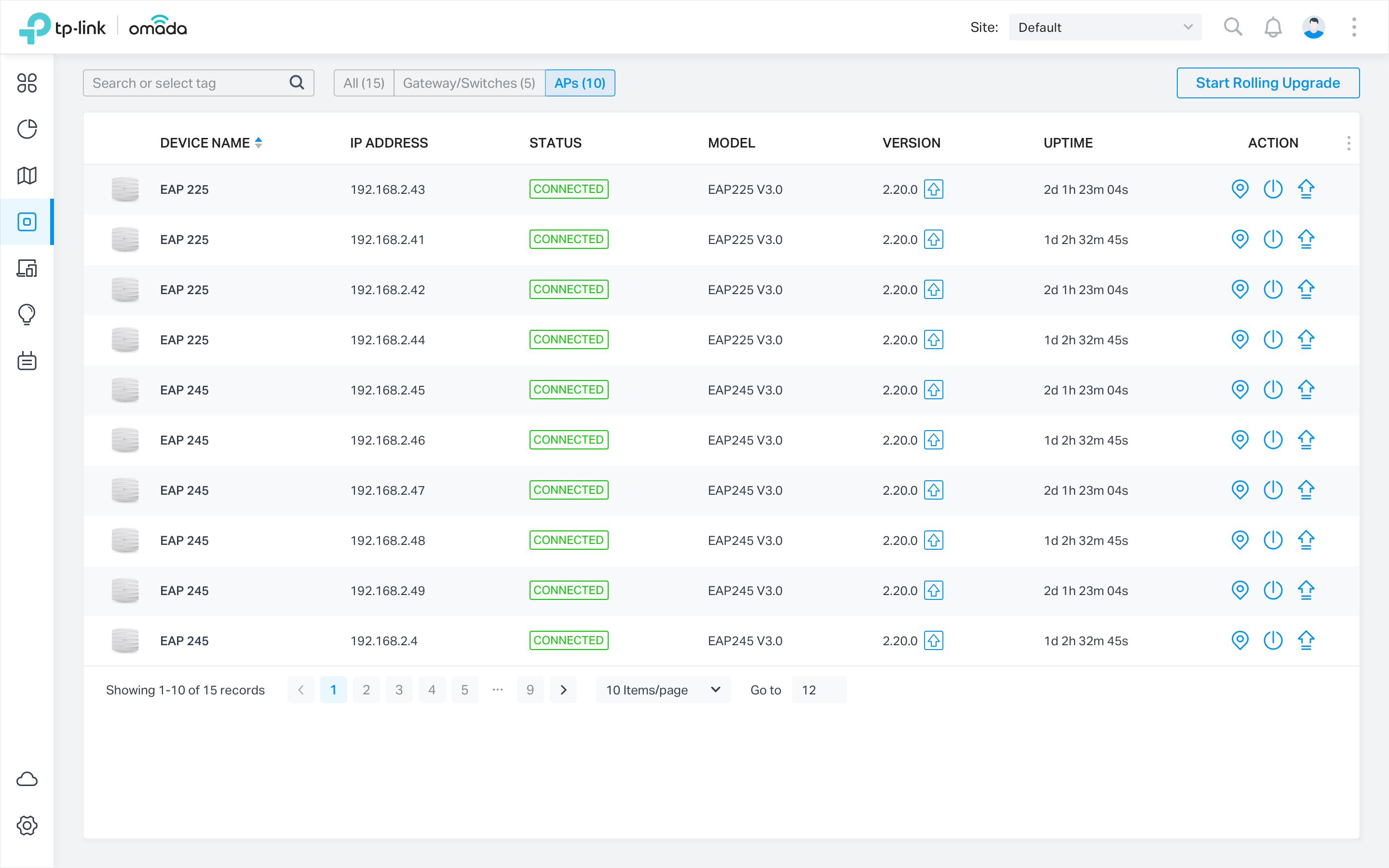Reboot the AP at 192.168.2.4
Image resolution: width=1389 pixels, height=868 pixels.
pos(1273,640)
